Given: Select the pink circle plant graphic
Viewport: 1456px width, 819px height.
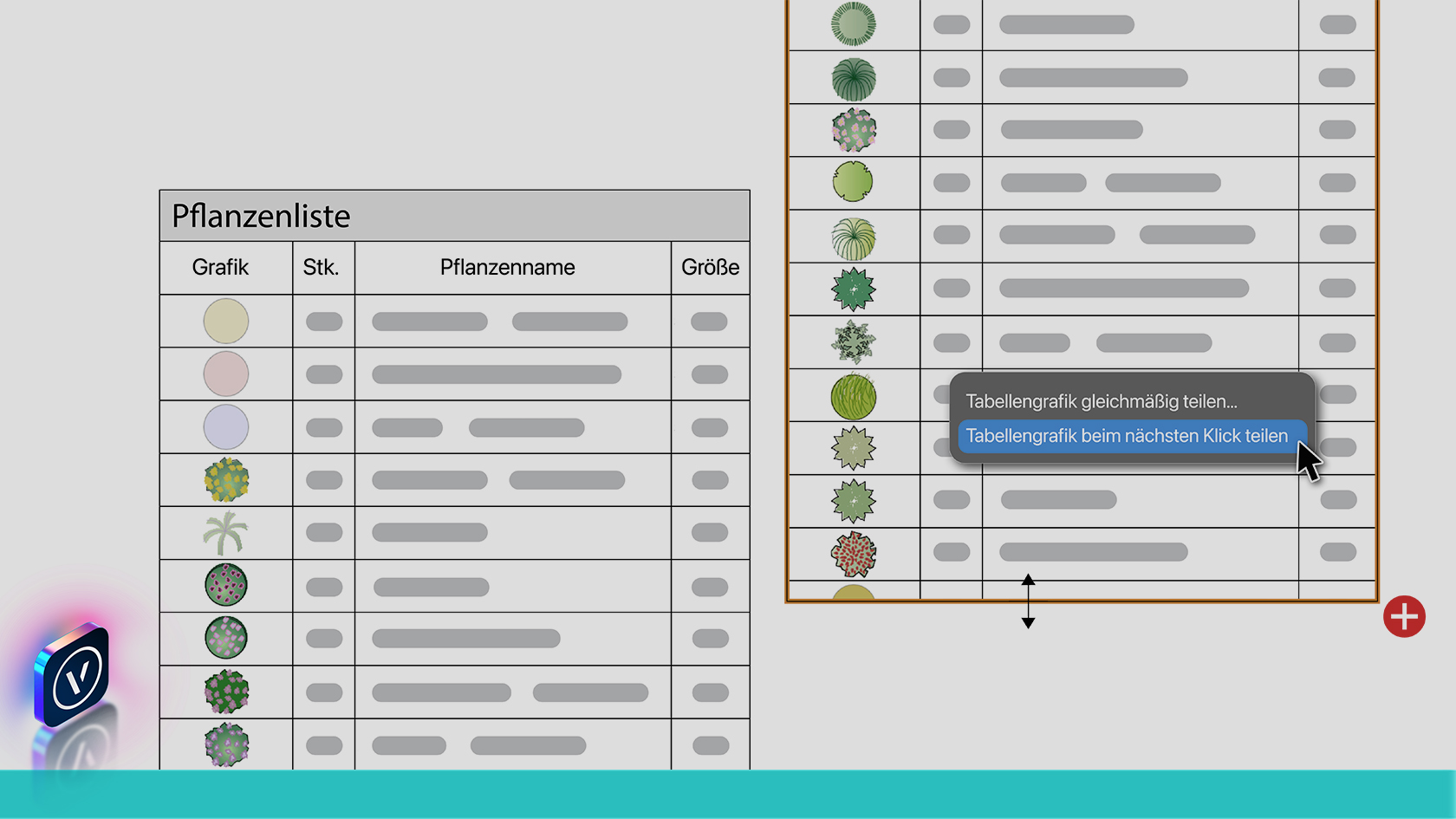Looking at the screenshot, I should click(226, 374).
